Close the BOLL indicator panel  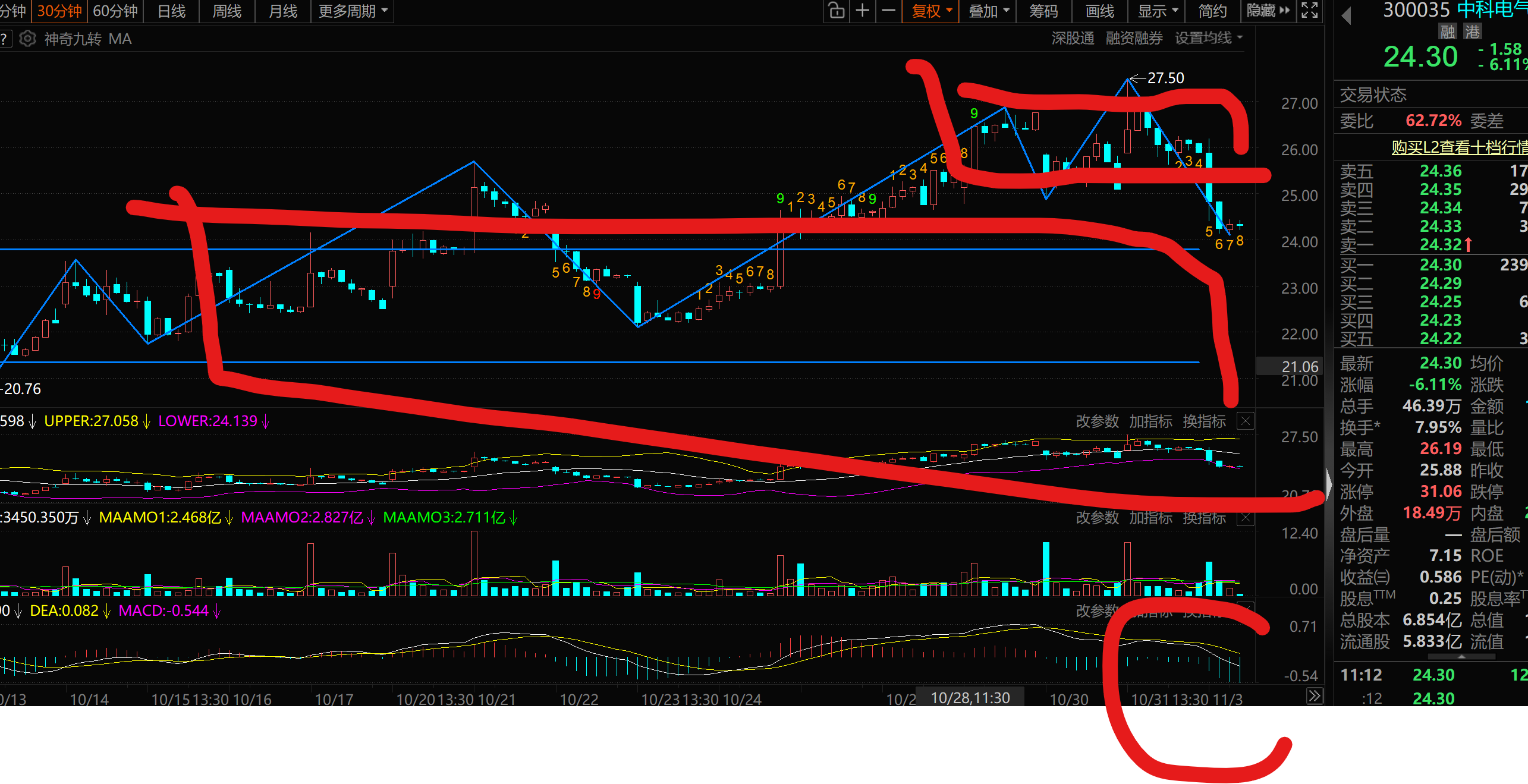[x=1246, y=421]
